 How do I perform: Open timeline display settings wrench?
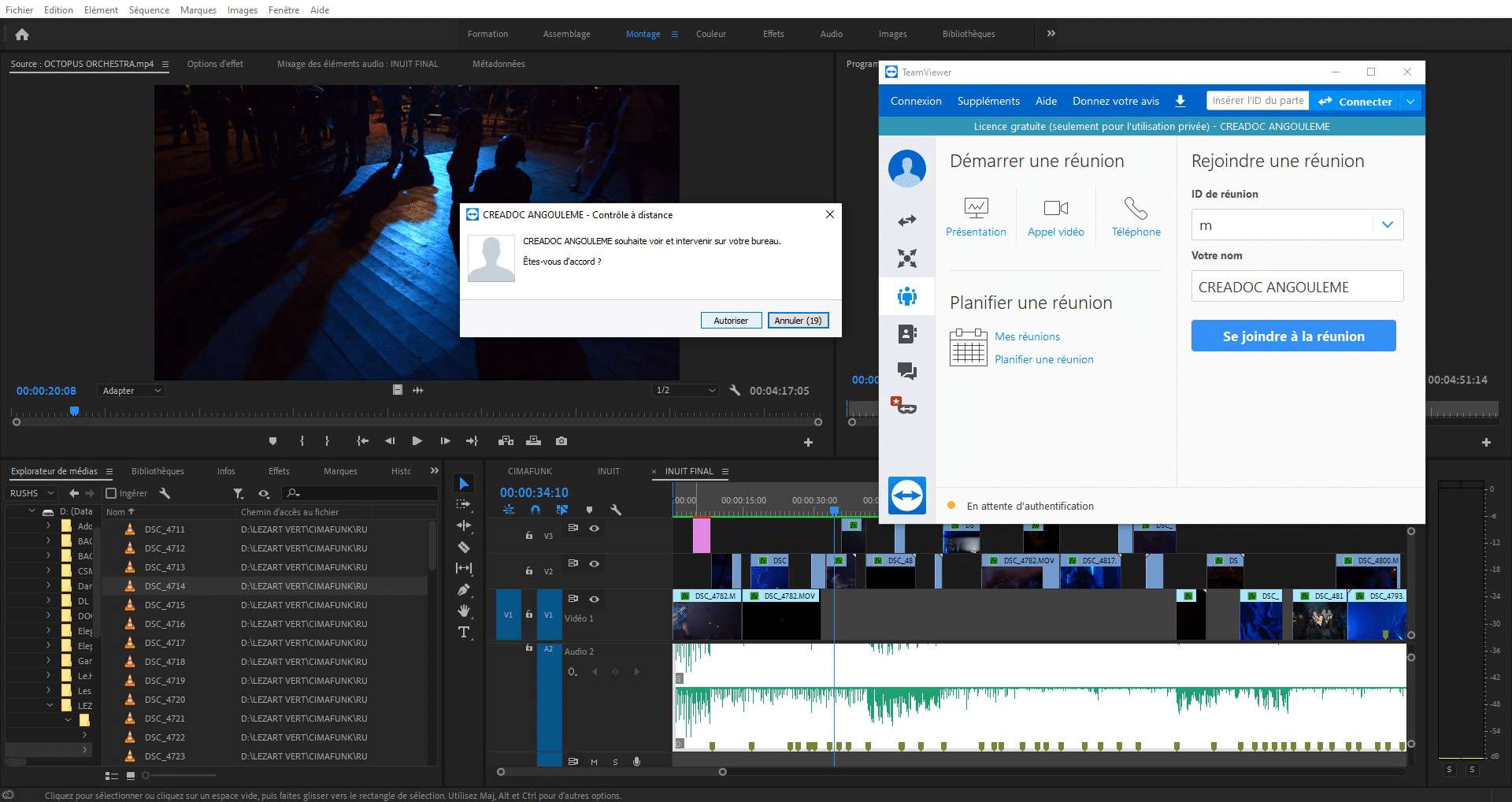click(616, 510)
